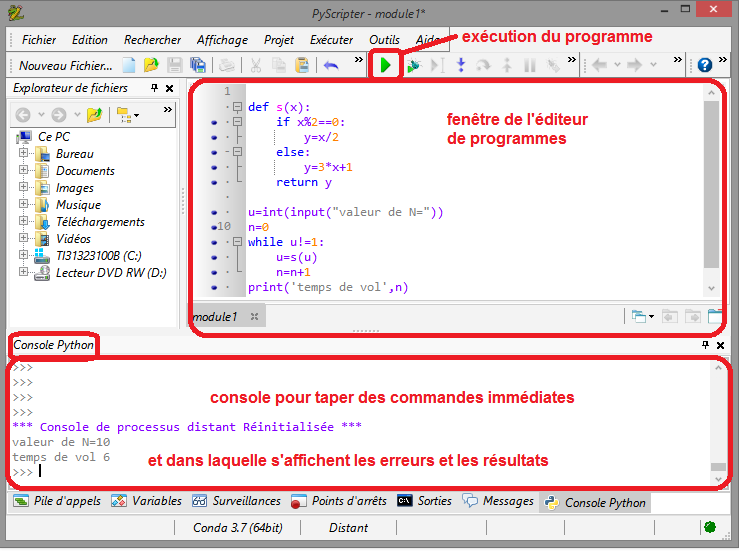The width and height of the screenshot is (739, 551).
Task: Run the program with green play button
Action: [385, 65]
